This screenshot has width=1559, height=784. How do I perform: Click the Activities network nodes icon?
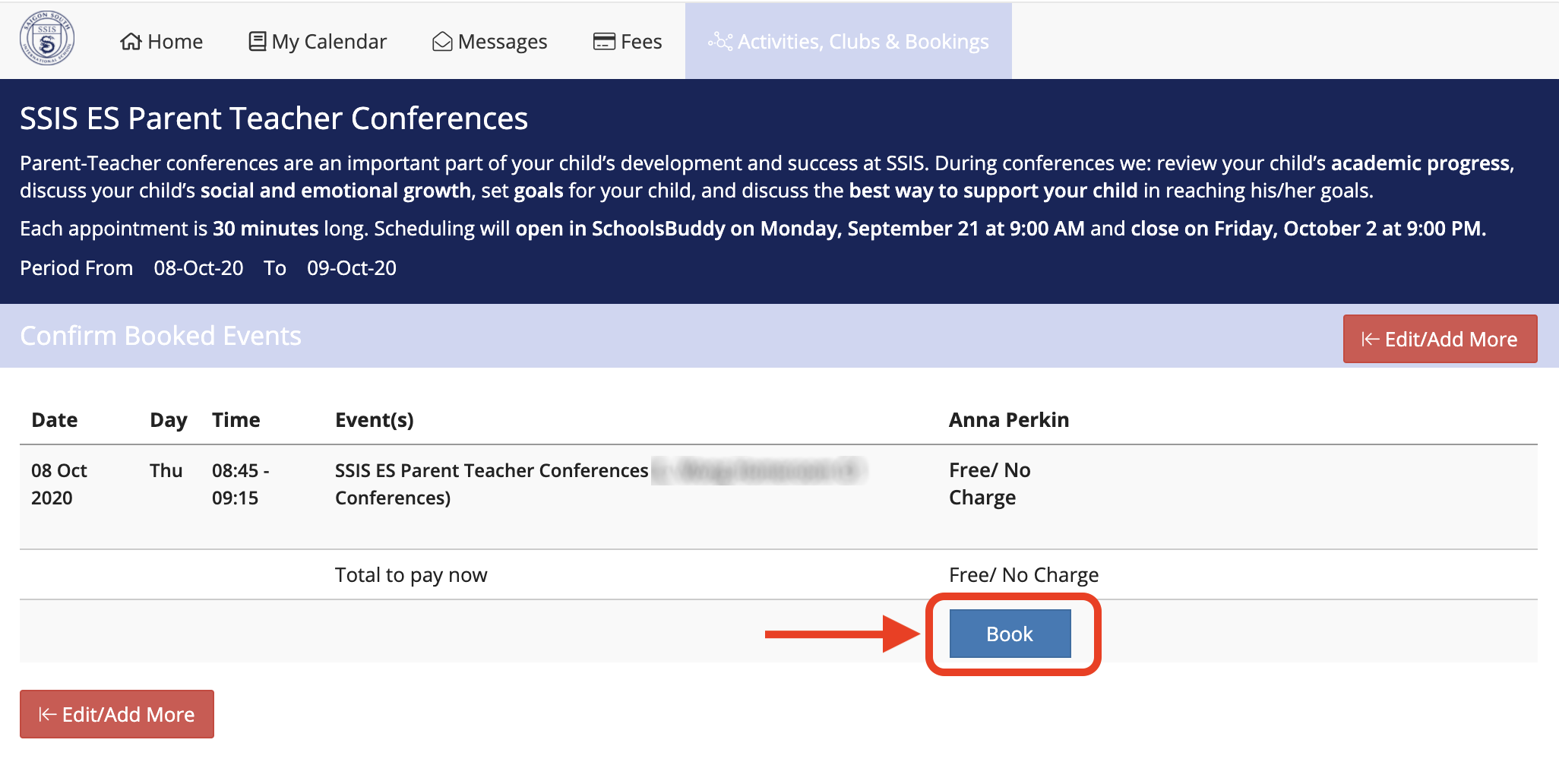(x=719, y=42)
